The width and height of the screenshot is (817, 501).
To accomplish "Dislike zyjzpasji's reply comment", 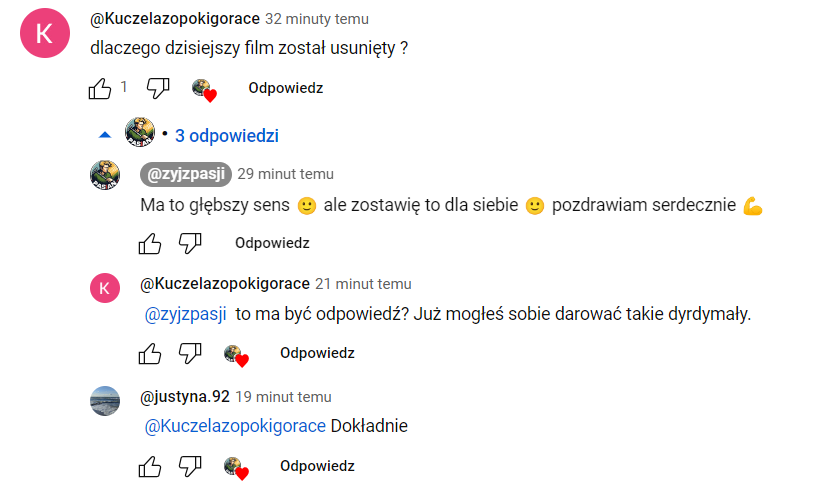I will [190, 243].
